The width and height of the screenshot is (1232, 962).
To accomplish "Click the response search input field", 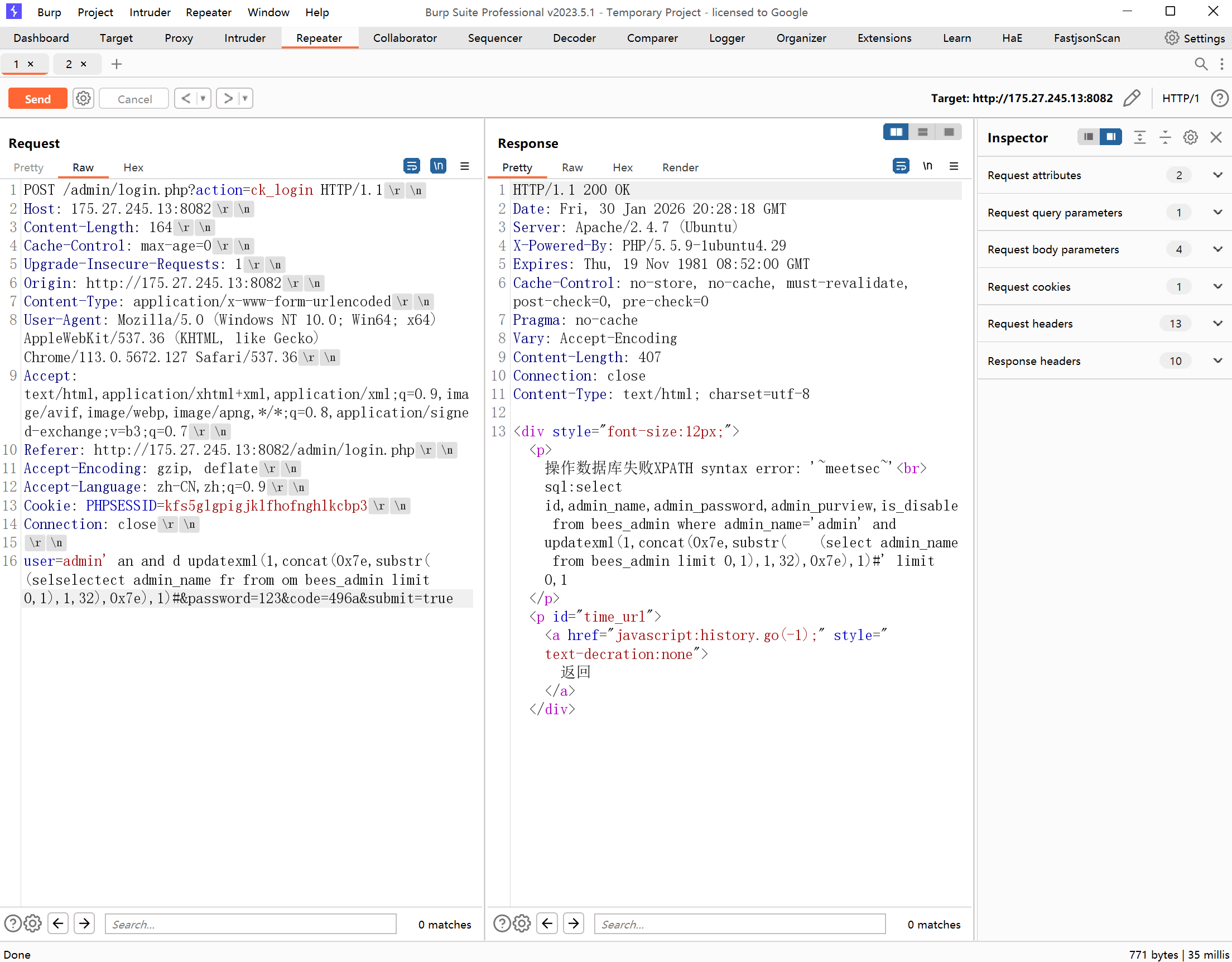I will (739, 923).
